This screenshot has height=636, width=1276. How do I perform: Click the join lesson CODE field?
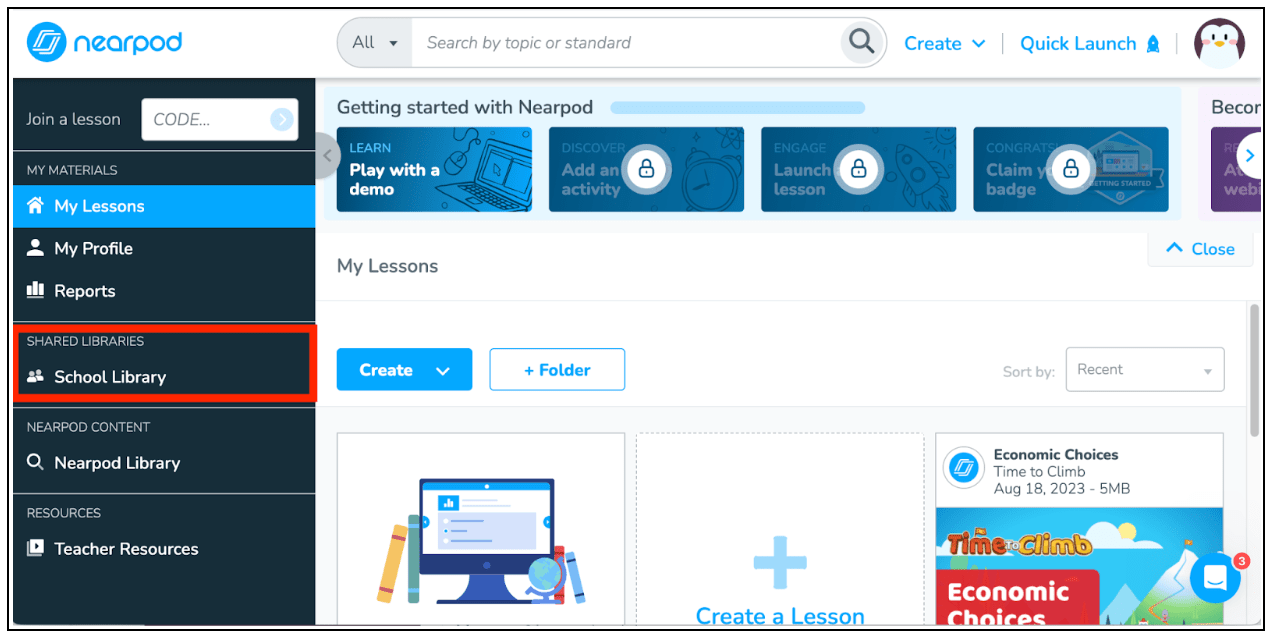pos(219,119)
